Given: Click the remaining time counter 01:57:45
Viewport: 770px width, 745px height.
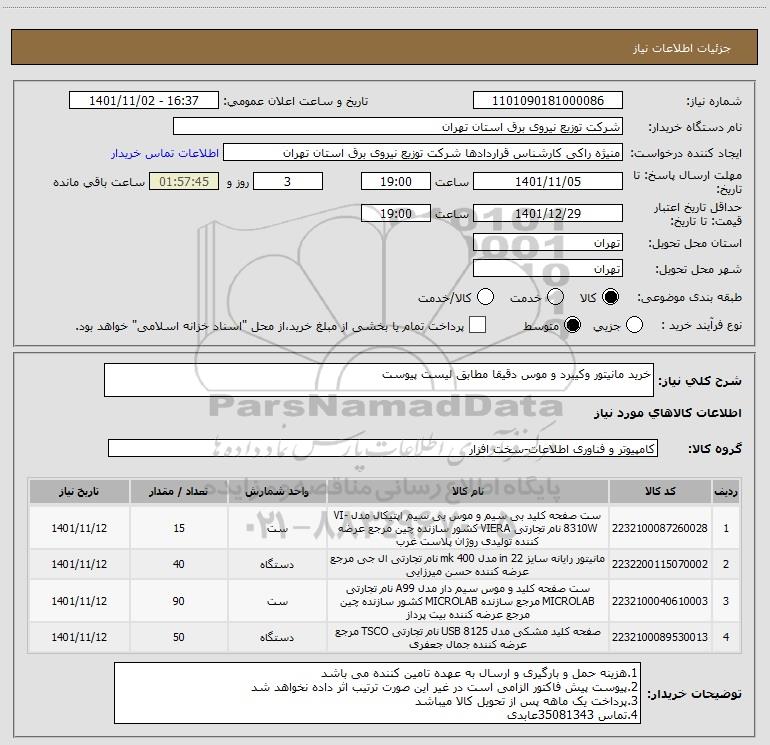Looking at the screenshot, I should pyautogui.click(x=184, y=182).
